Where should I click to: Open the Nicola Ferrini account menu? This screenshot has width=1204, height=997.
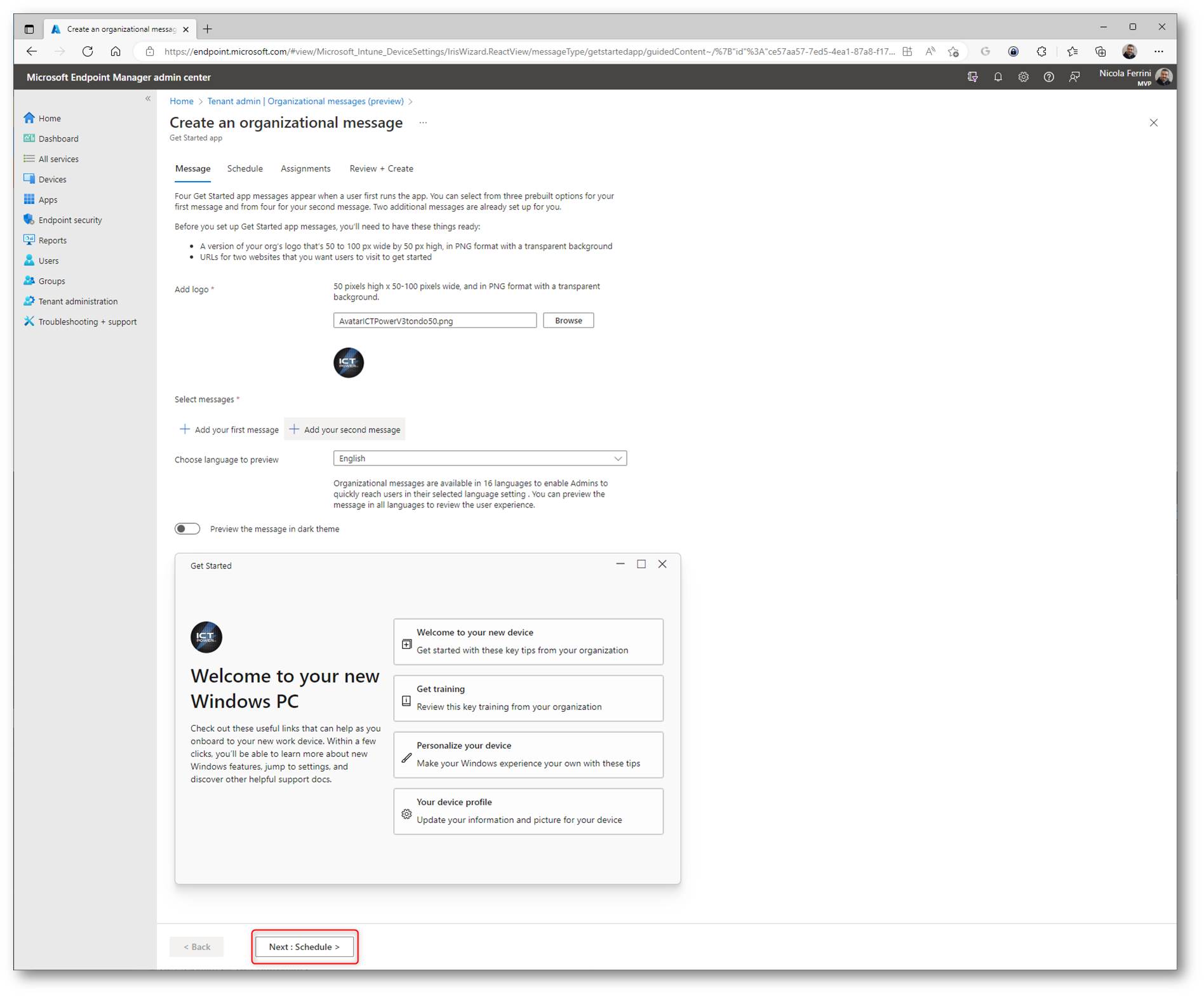click(x=1135, y=77)
